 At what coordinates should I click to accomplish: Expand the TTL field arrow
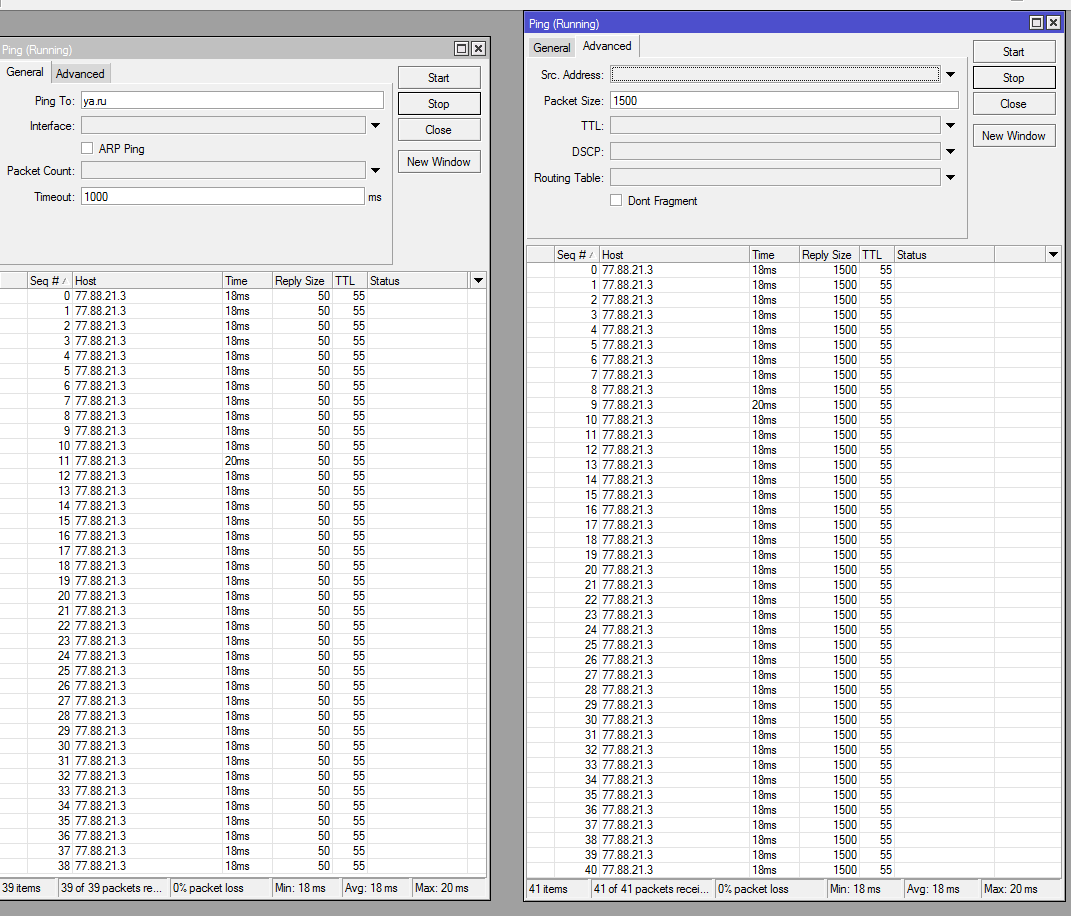tap(950, 126)
